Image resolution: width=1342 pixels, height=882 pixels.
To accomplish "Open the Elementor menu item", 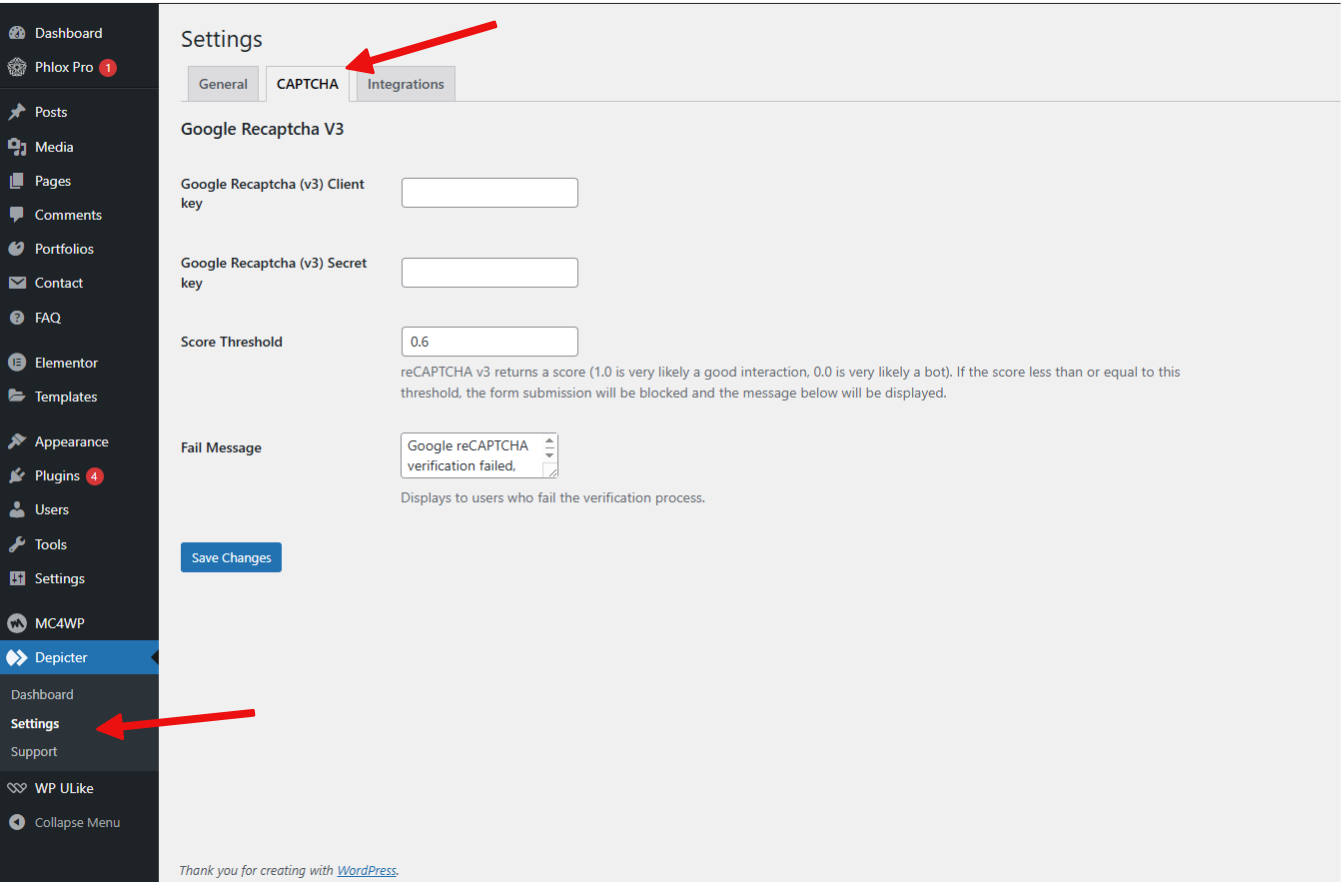I will (x=66, y=363).
